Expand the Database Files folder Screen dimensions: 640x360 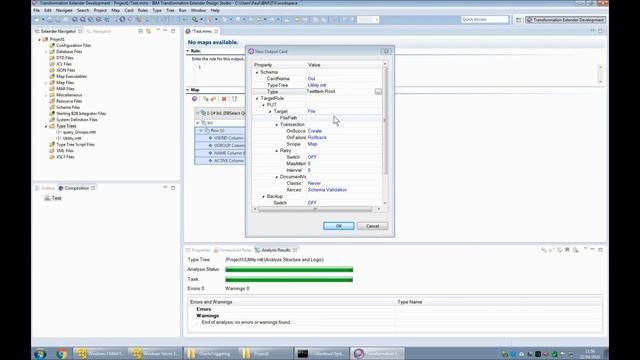tap(46, 52)
